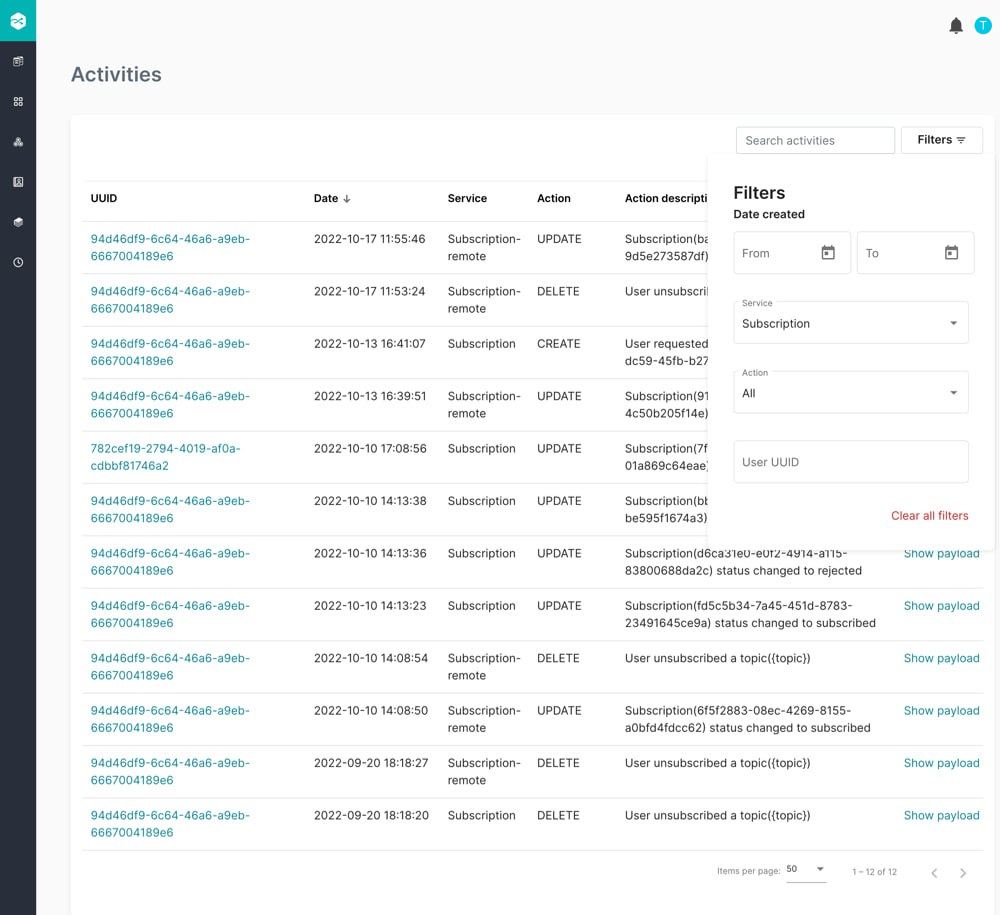The height and width of the screenshot is (915, 1000).
Task: Click the T profile avatar
Action: pyautogui.click(x=982, y=25)
